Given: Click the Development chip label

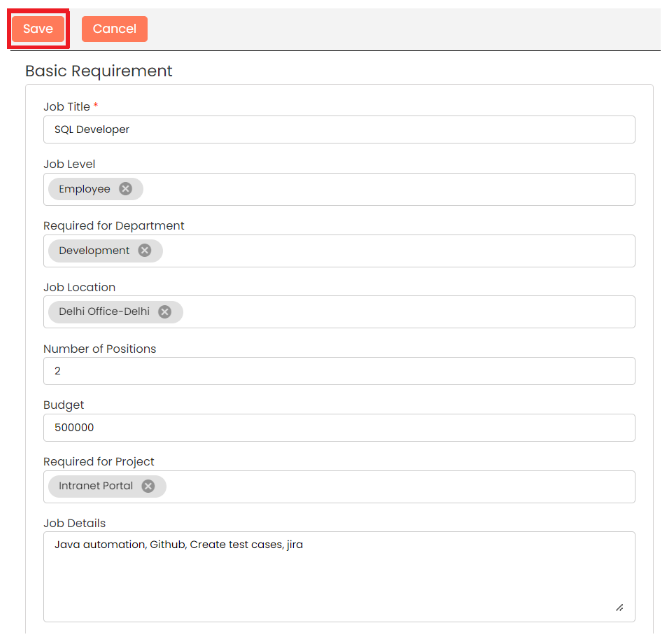Looking at the screenshot, I should tap(94, 251).
